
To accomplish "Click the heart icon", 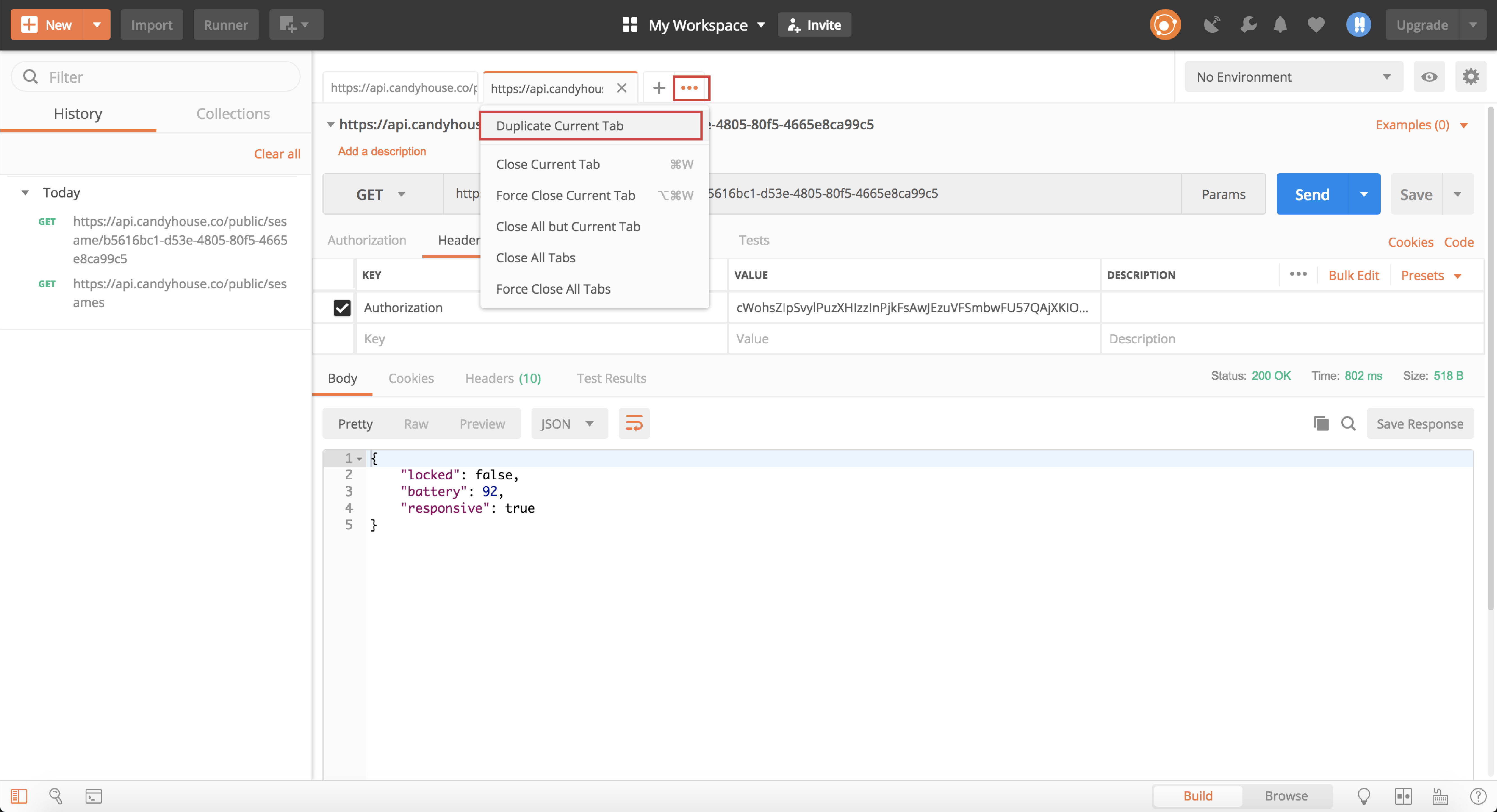I will coord(1316,25).
